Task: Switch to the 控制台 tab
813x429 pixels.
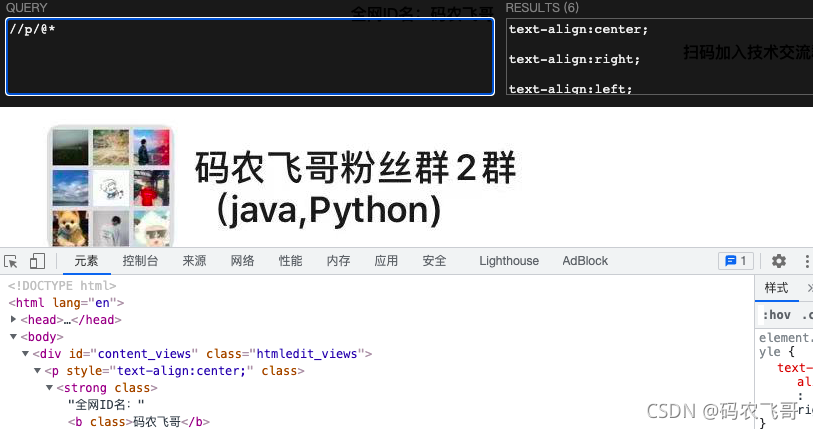Action: pos(140,261)
